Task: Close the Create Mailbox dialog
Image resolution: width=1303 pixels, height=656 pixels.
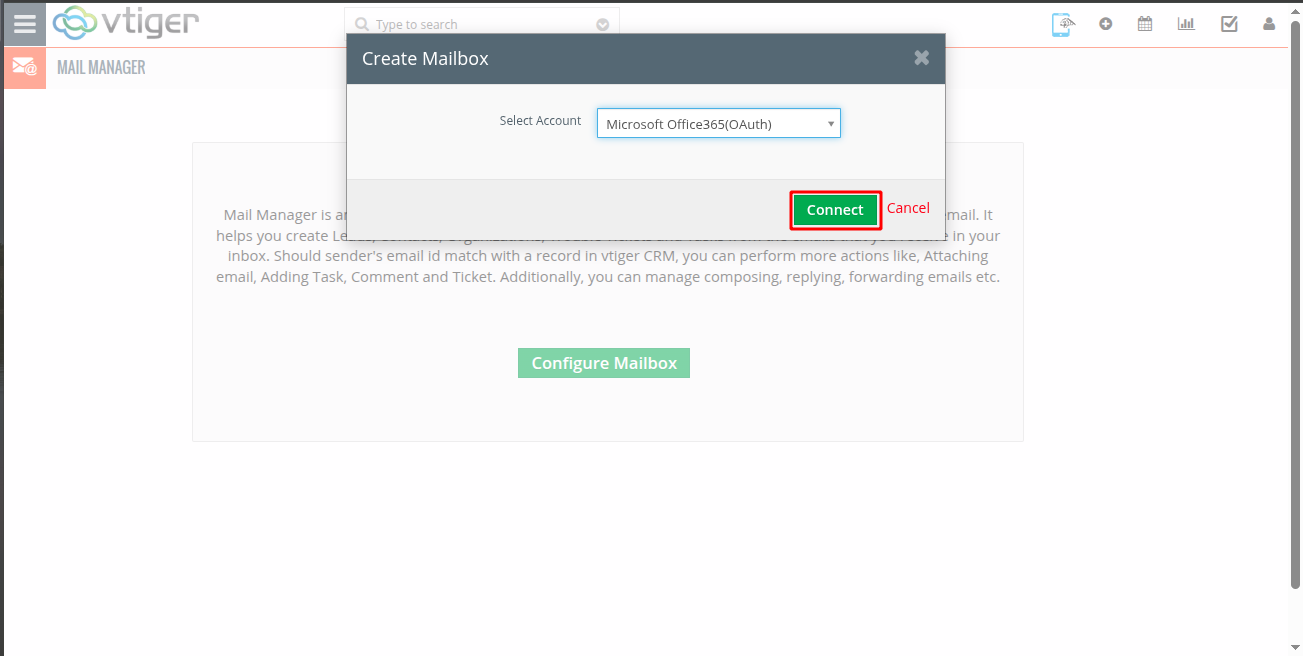Action: point(921,58)
